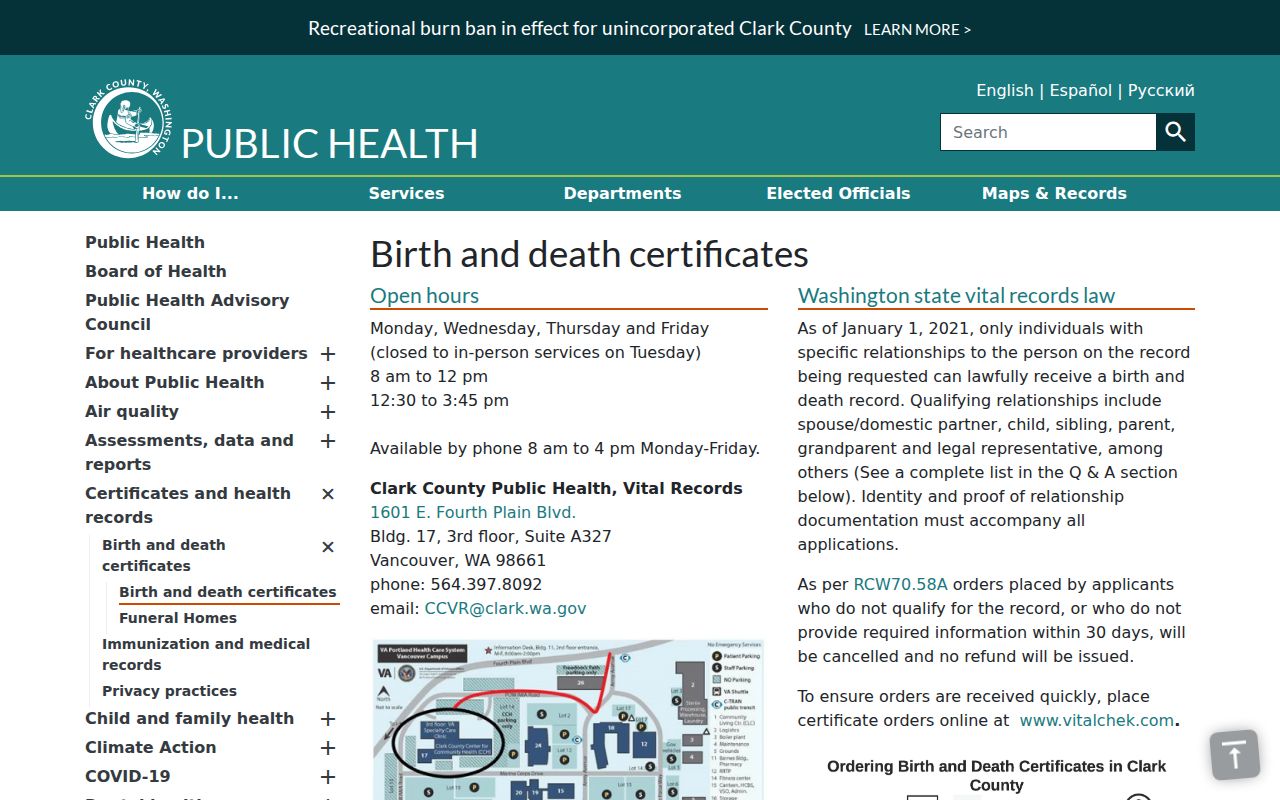The height and width of the screenshot is (800, 1280).
Task: Click the back-to-top arrow button
Action: (1234, 754)
